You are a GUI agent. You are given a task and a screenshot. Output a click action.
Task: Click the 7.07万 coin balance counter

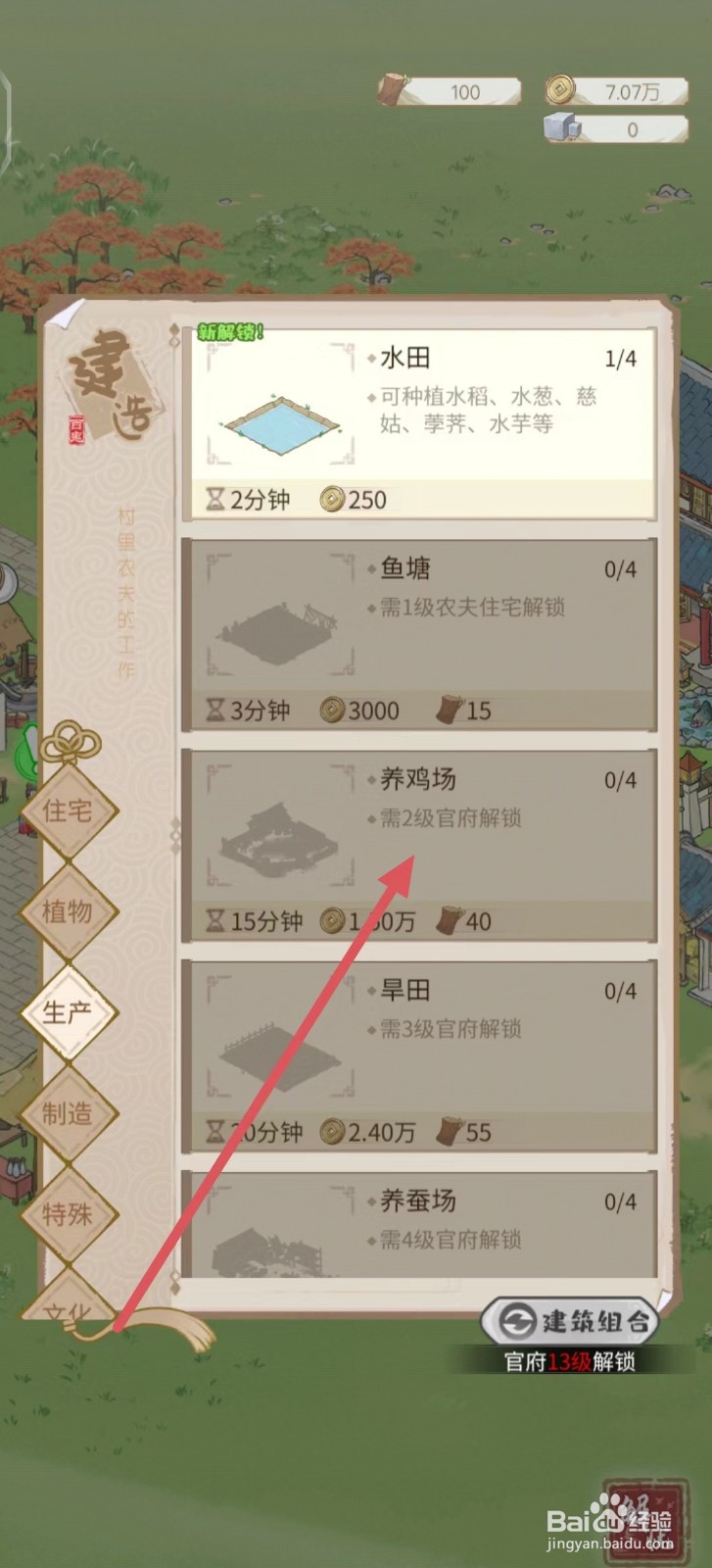tap(618, 91)
